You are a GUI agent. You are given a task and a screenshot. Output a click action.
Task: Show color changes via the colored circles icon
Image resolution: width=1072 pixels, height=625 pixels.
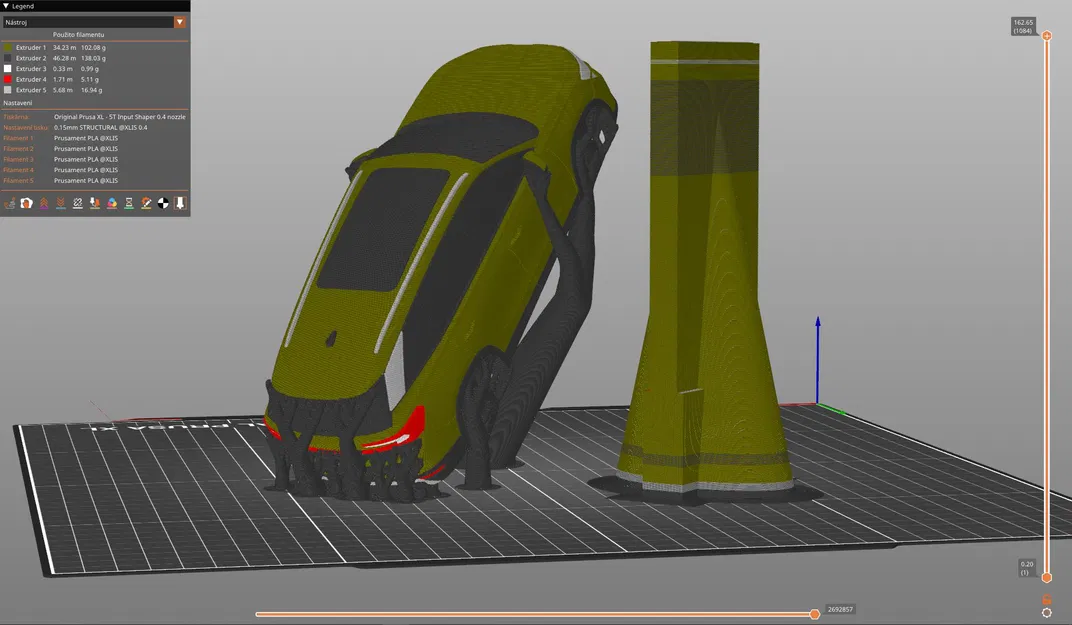111,203
